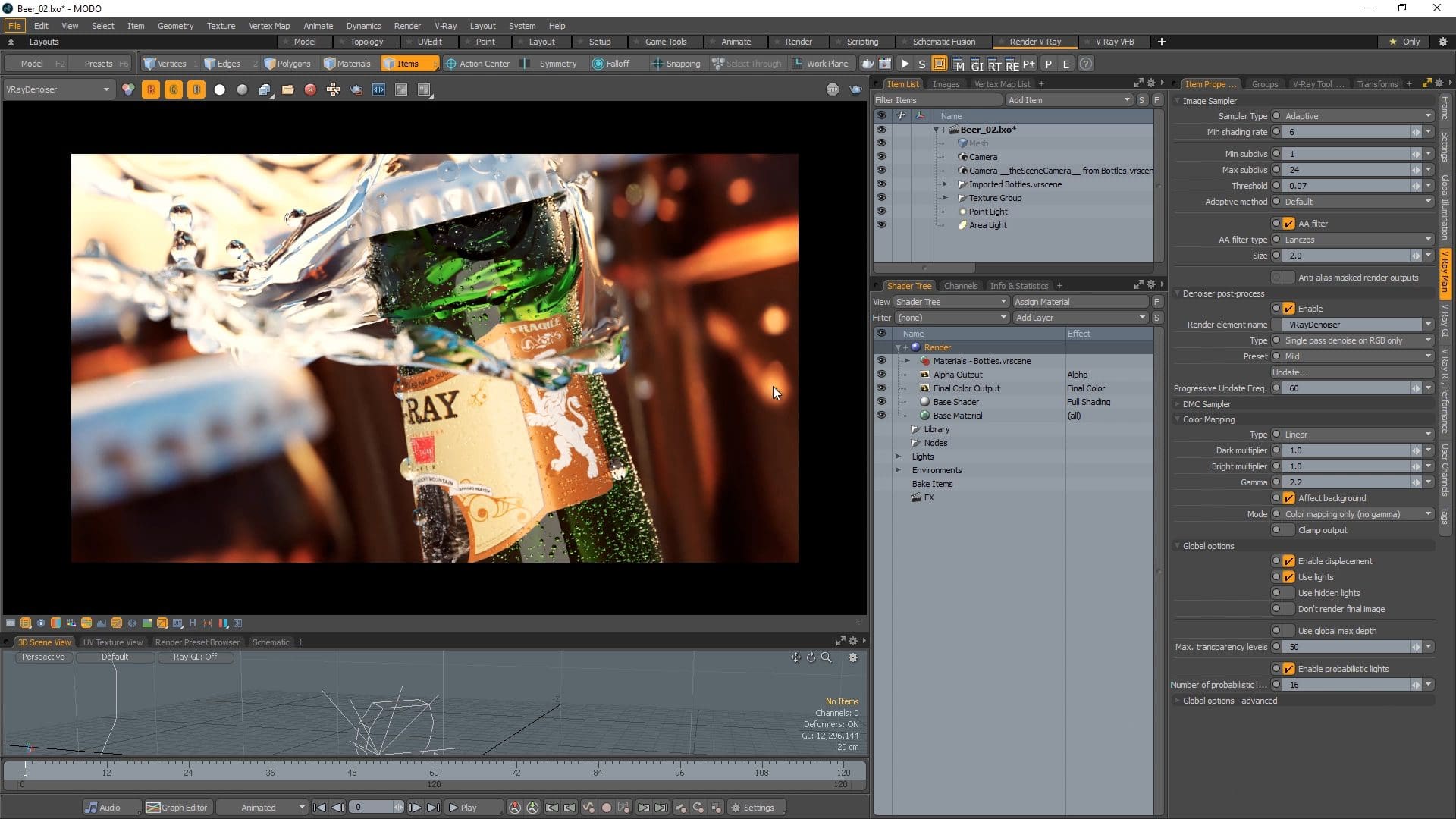
Task: Click the RGB color channels icon
Action: coord(128,89)
